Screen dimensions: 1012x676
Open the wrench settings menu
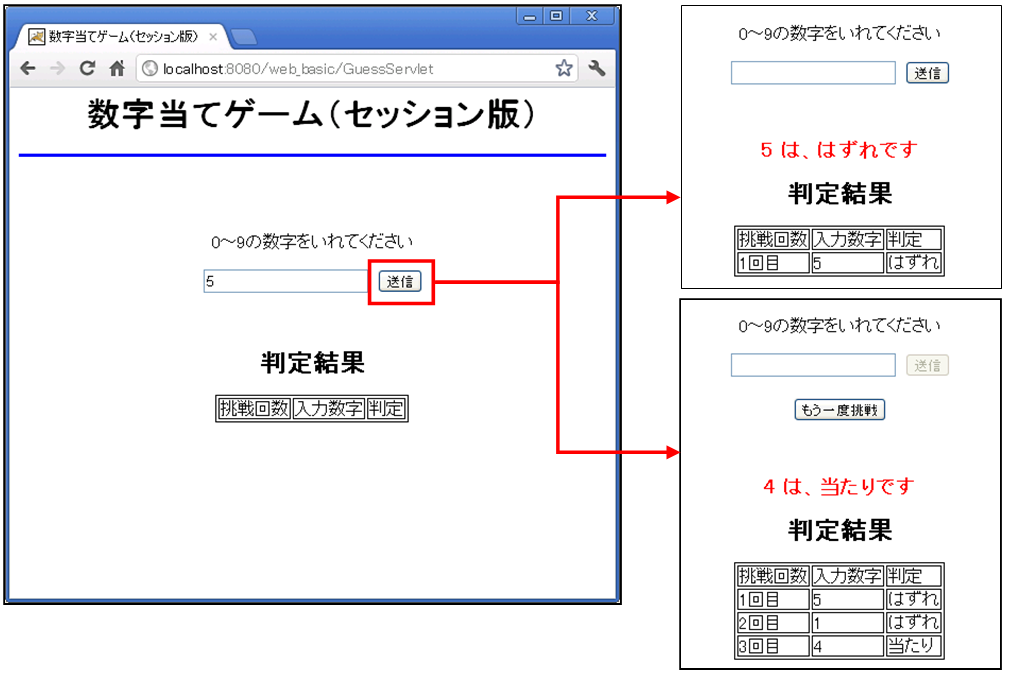pyautogui.click(x=597, y=69)
